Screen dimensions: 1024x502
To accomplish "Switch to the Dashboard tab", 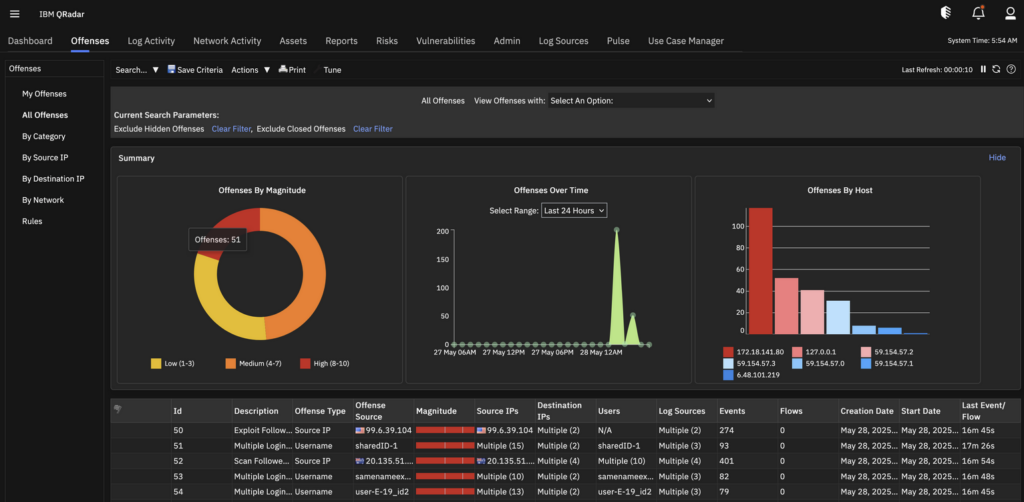I will 30,40.
